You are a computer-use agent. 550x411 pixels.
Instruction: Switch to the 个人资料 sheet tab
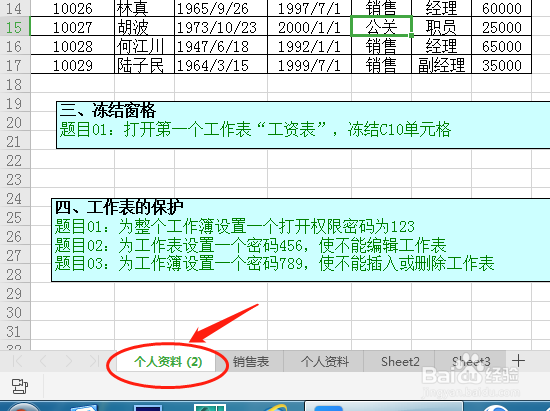tap(324, 362)
